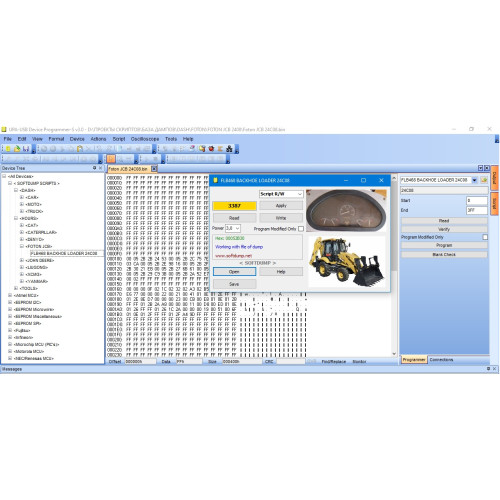Viewport: 500px width, 500px height.
Task: Click the End address field
Action: 477,210
